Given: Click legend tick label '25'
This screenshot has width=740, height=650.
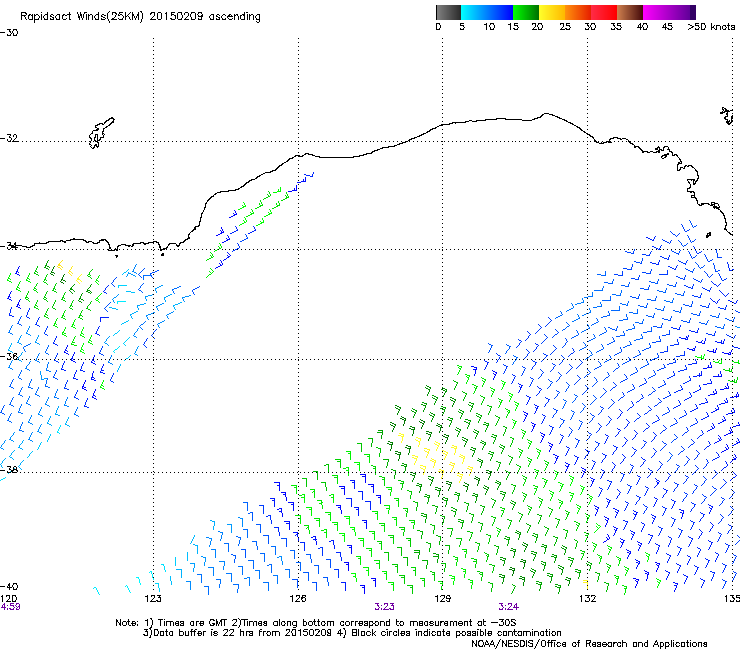Looking at the screenshot, I should pos(565,27).
